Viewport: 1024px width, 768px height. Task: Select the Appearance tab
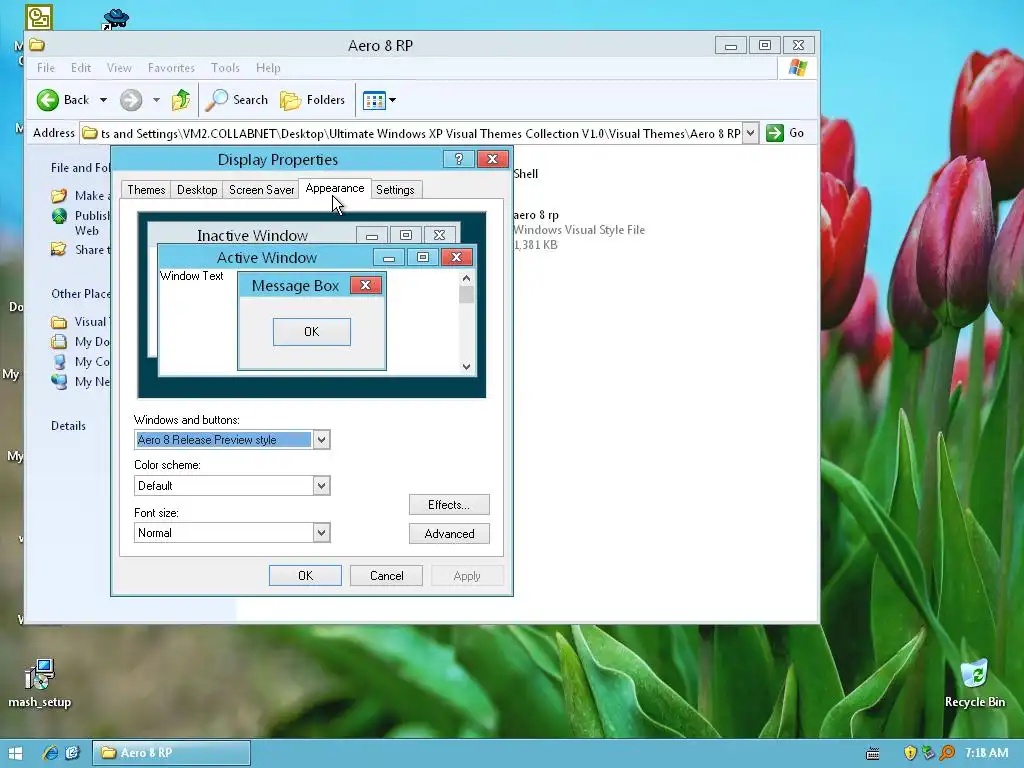pos(335,188)
